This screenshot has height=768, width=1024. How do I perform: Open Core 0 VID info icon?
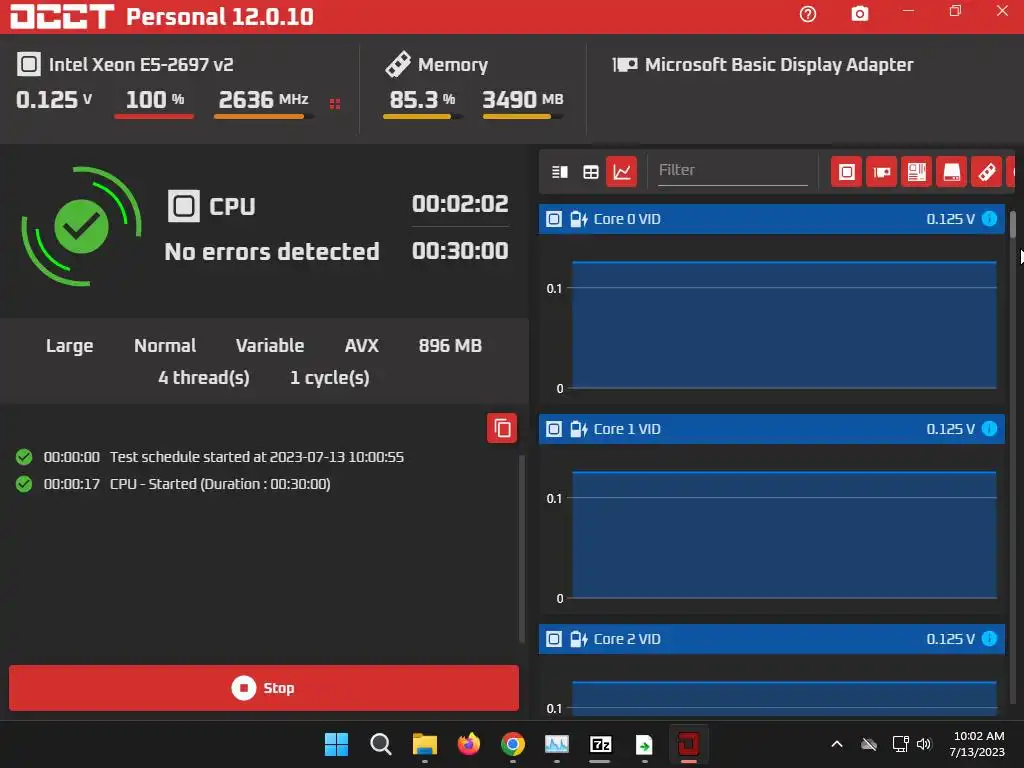989,219
